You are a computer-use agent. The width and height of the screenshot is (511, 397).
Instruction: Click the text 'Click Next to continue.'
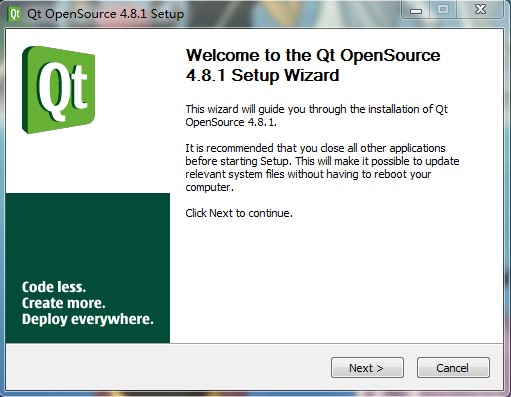click(239, 213)
